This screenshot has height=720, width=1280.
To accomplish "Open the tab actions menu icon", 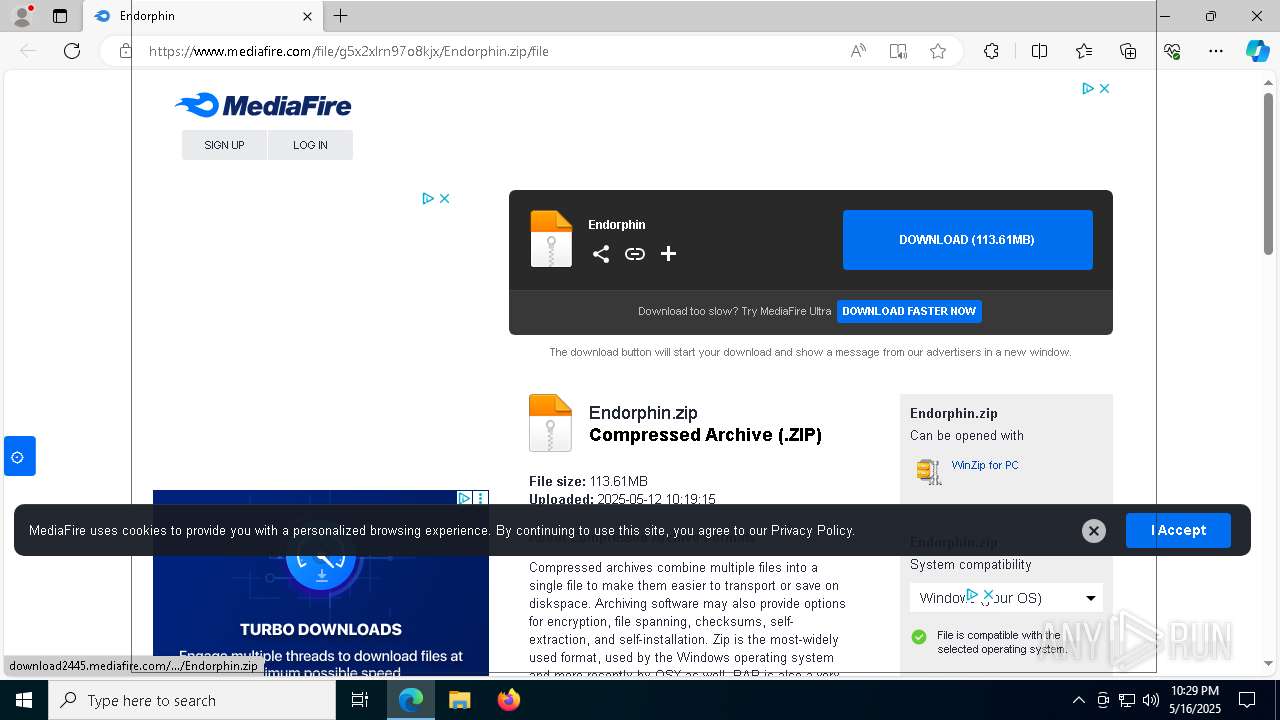I will (x=60, y=16).
